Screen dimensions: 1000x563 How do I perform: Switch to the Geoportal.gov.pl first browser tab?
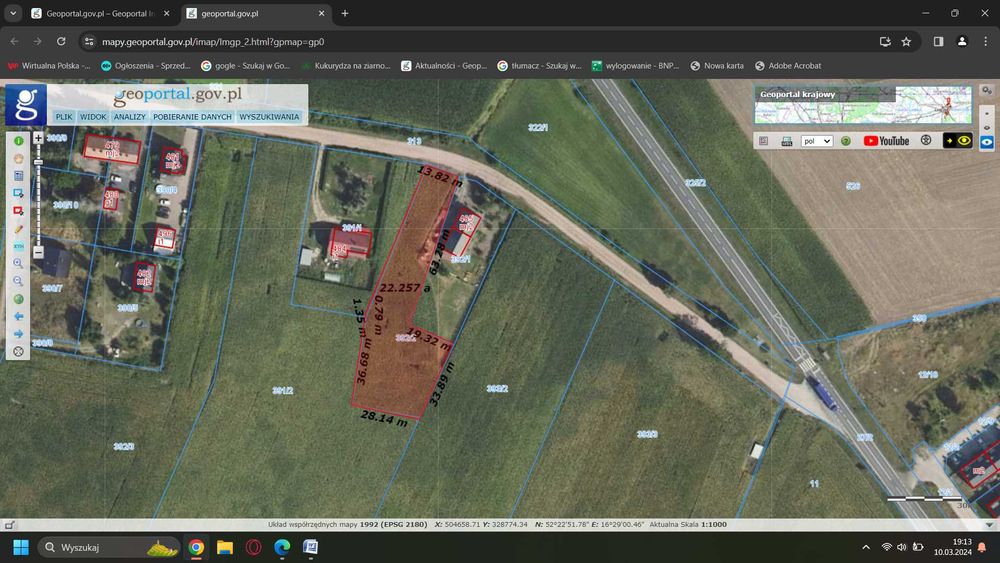point(100,13)
